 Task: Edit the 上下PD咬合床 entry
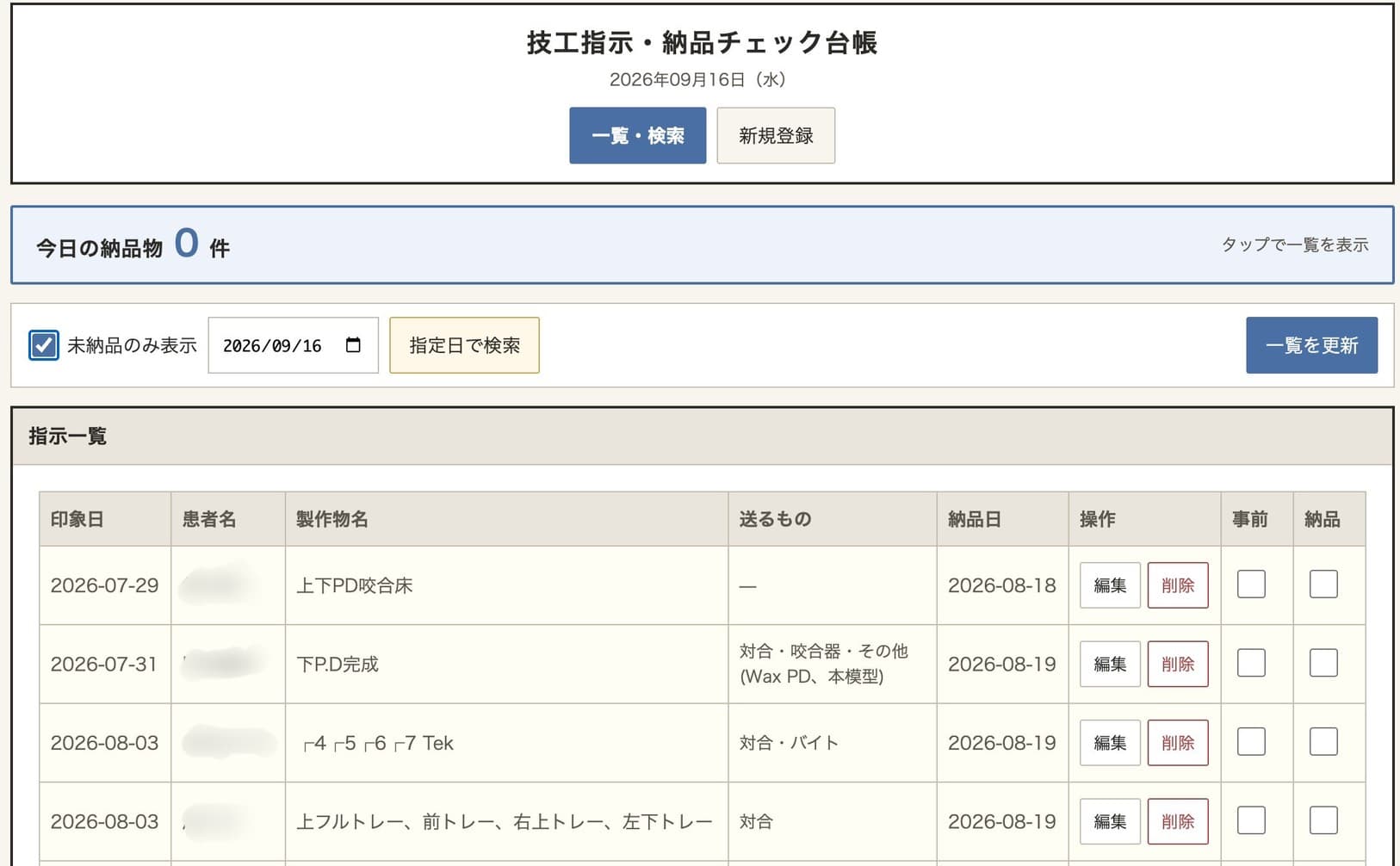pyautogui.click(x=1110, y=585)
